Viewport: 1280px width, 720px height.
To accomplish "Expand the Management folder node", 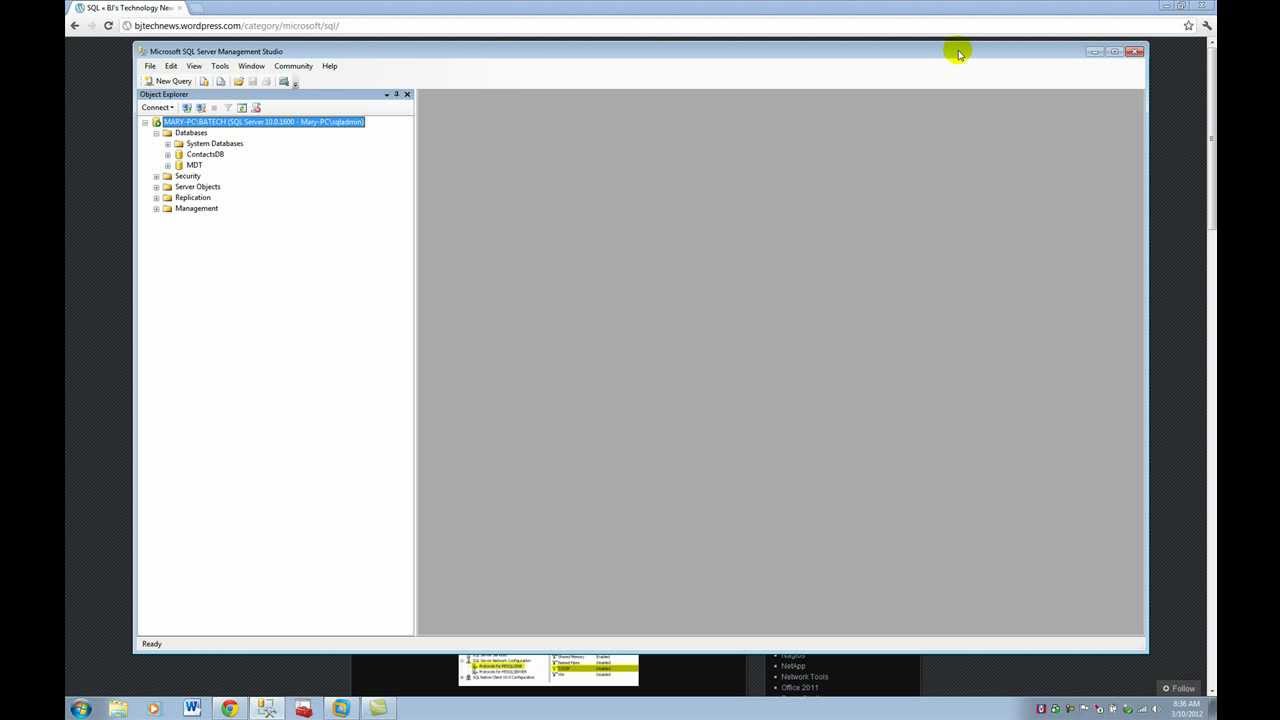I will pyautogui.click(x=156, y=209).
